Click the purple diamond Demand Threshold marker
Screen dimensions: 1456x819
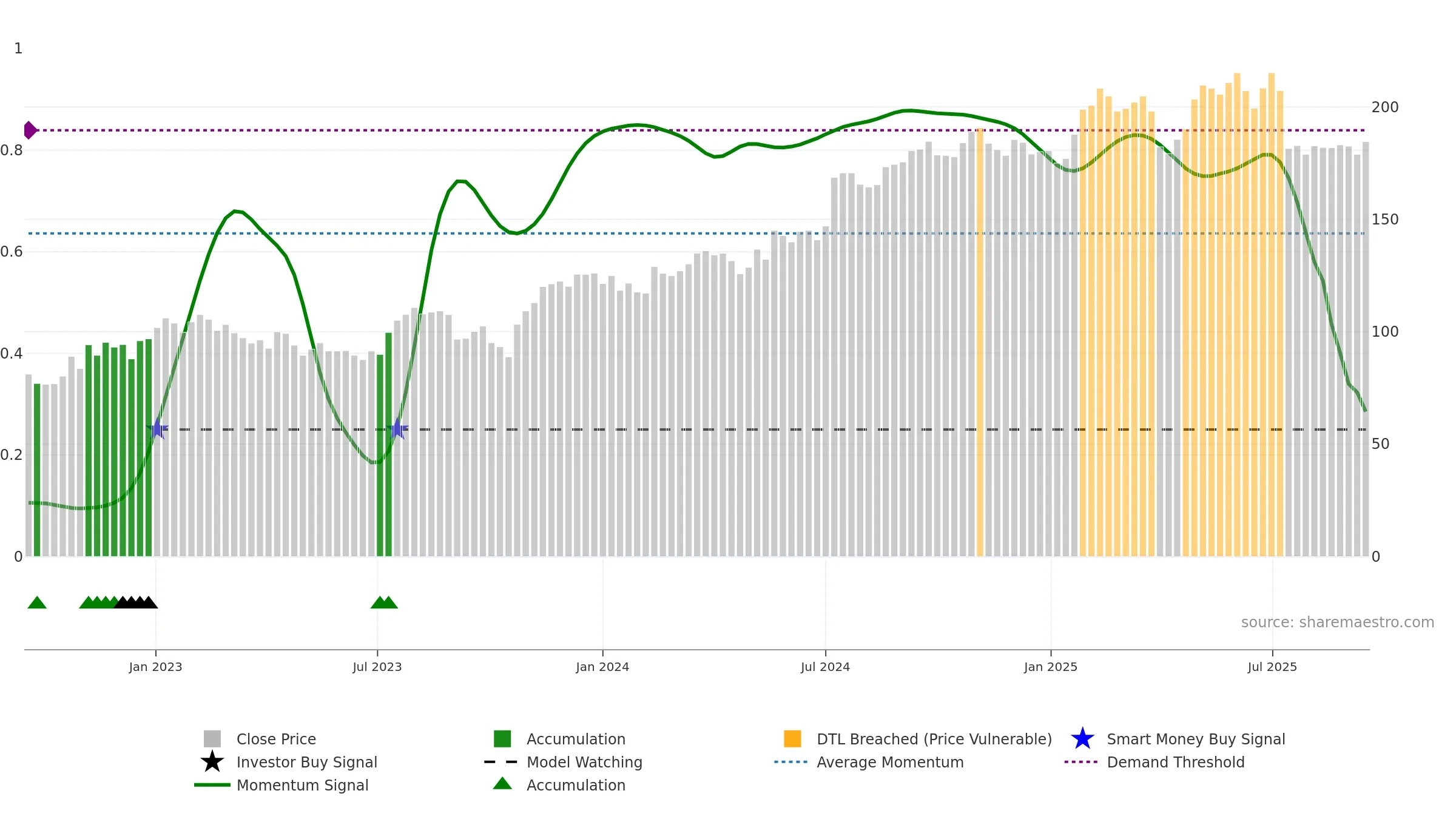tap(30, 130)
